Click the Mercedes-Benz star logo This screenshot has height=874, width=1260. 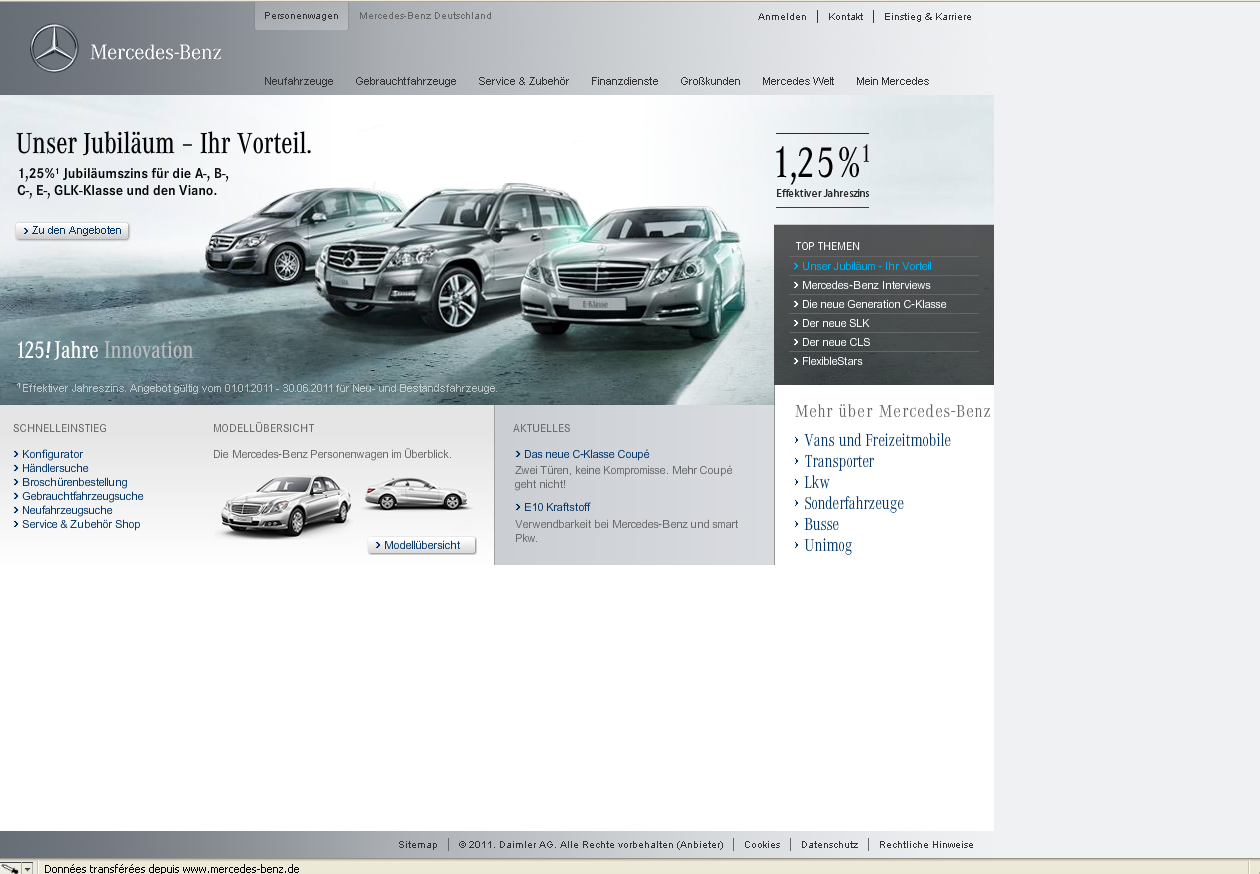(x=54, y=49)
